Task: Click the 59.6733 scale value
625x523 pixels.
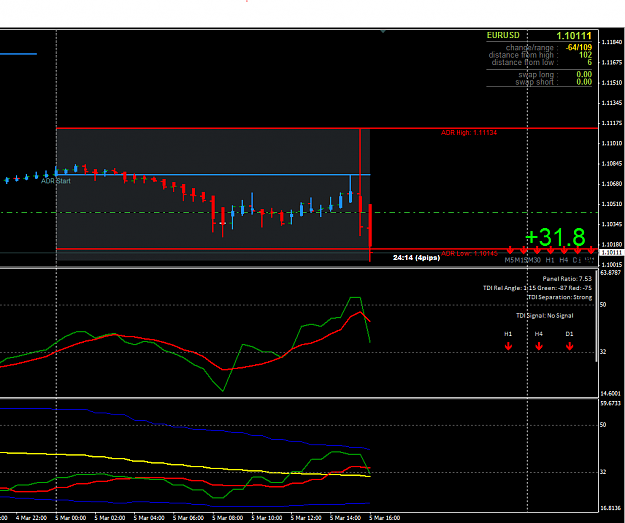Action: coord(610,403)
